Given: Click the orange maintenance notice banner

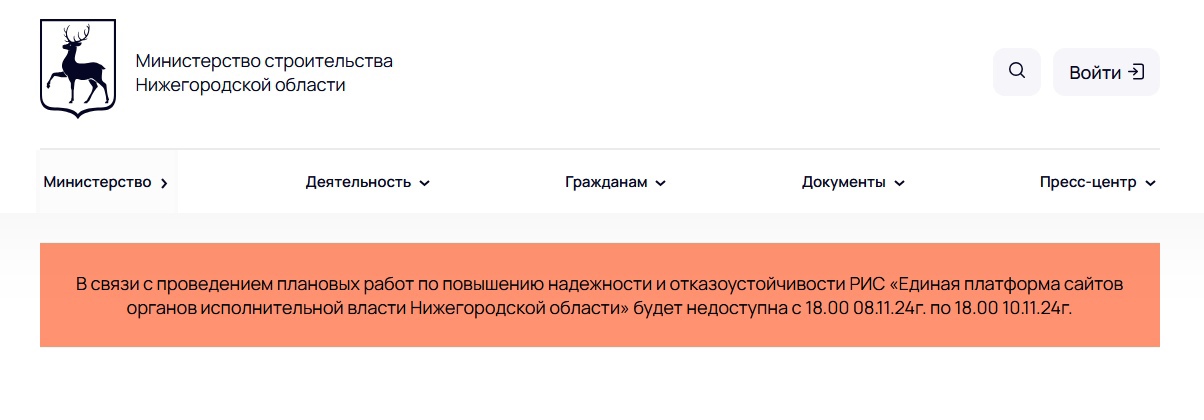Looking at the screenshot, I should pyautogui.click(x=600, y=295).
